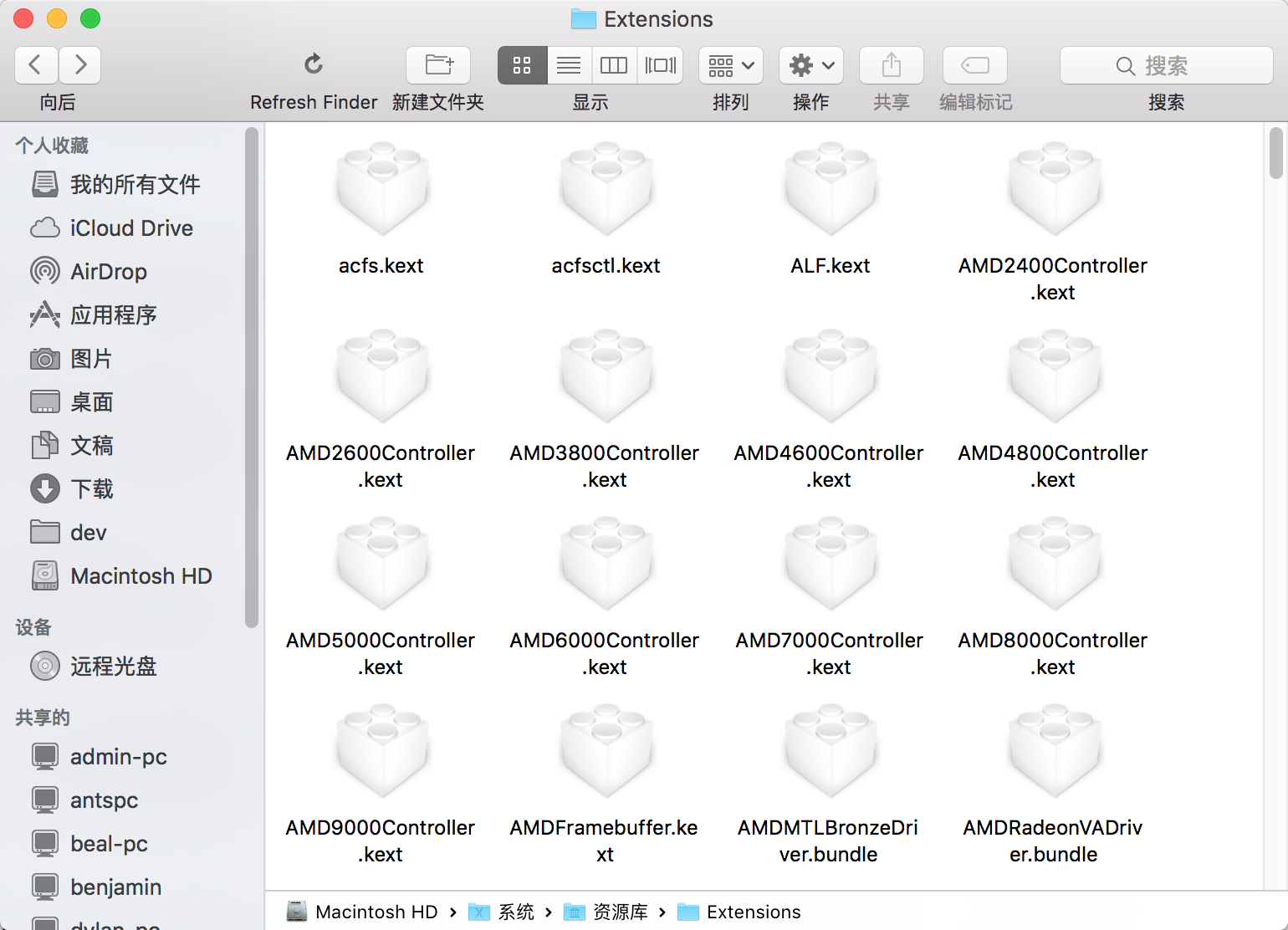This screenshot has height=930, width=1288.
Task: Select the acfs.kext file icon
Action: (x=382, y=188)
